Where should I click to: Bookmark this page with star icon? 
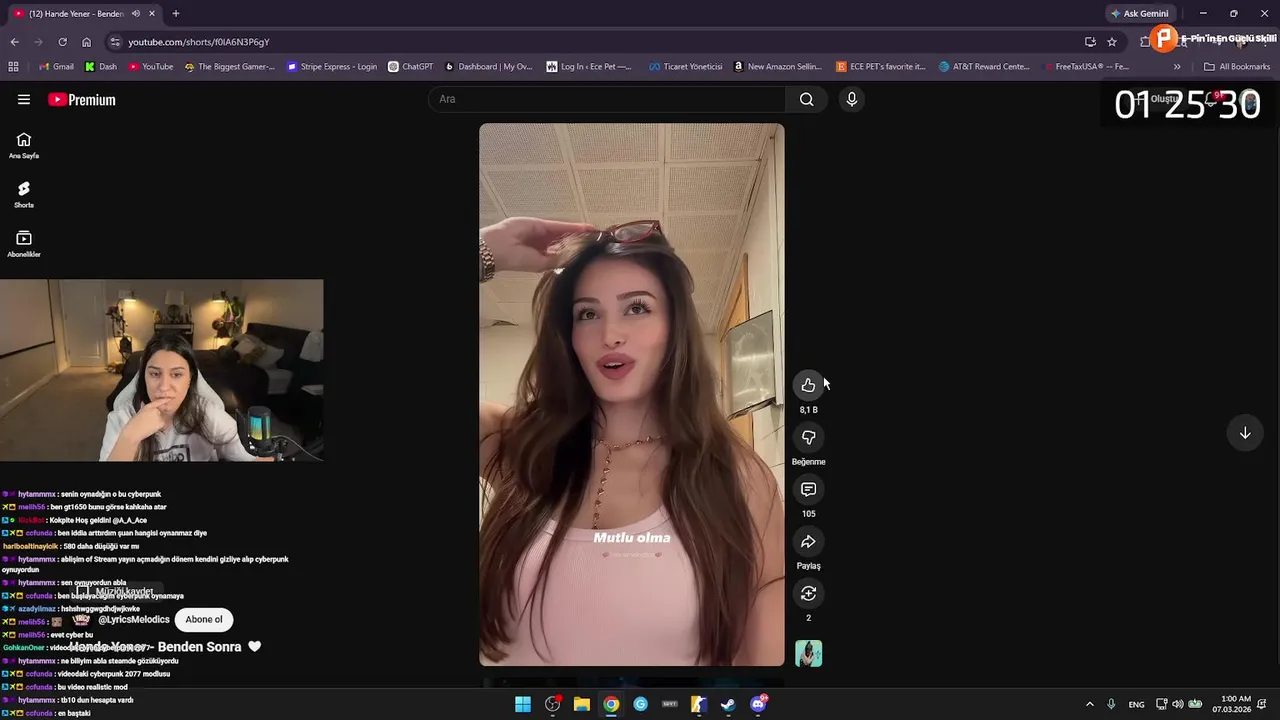coord(1112,42)
